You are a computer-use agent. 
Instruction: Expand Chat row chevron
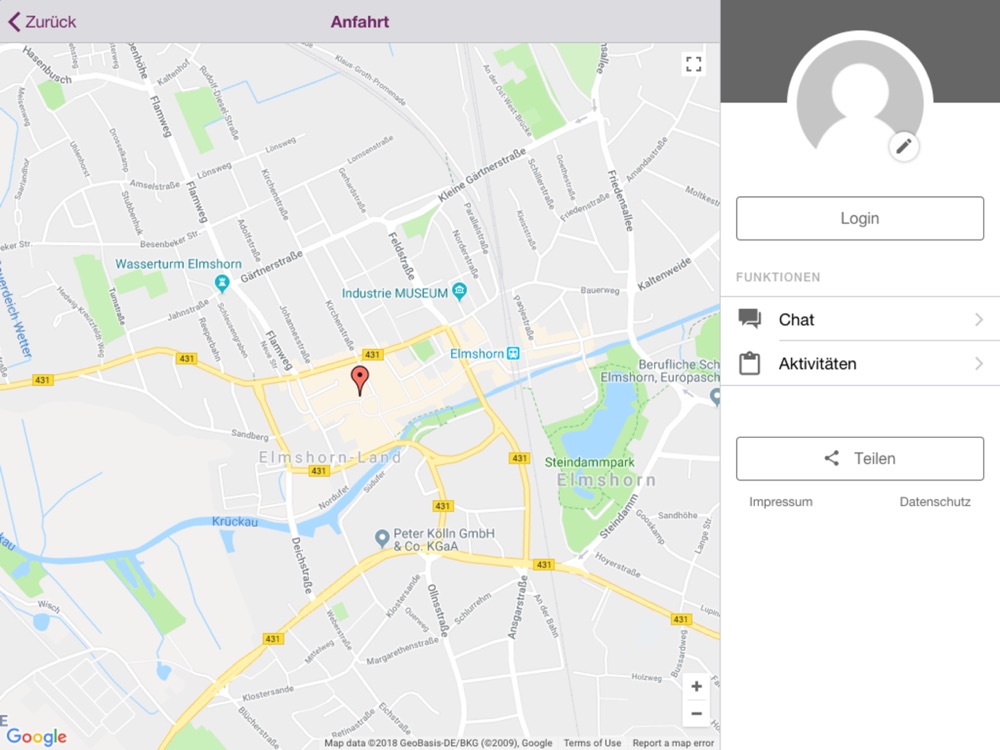979,319
